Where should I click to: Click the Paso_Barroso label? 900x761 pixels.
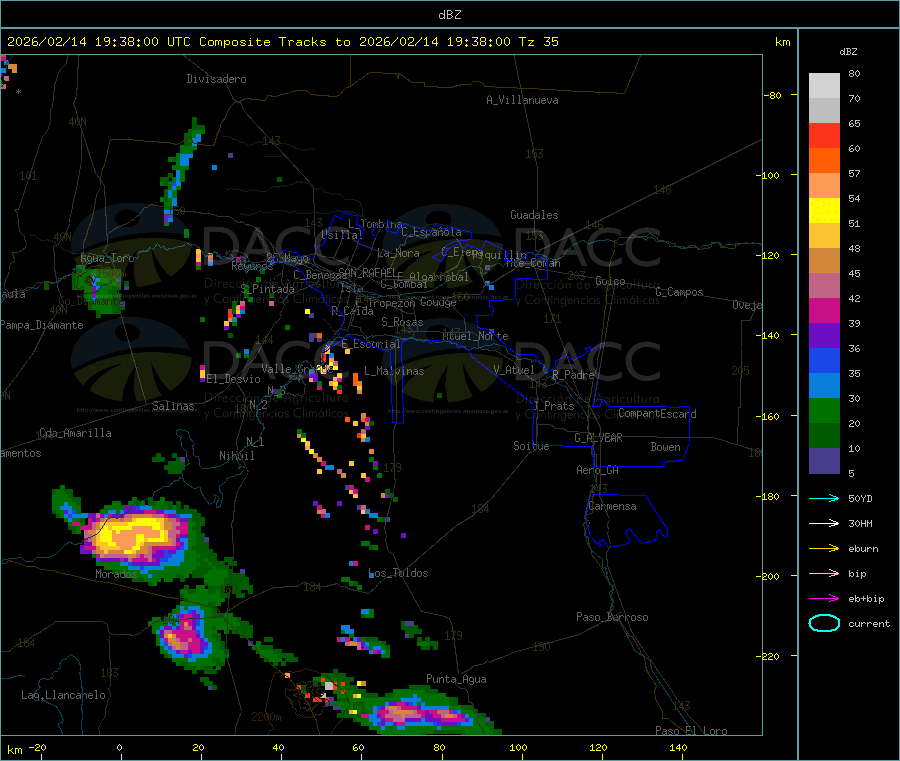[x=612, y=617]
